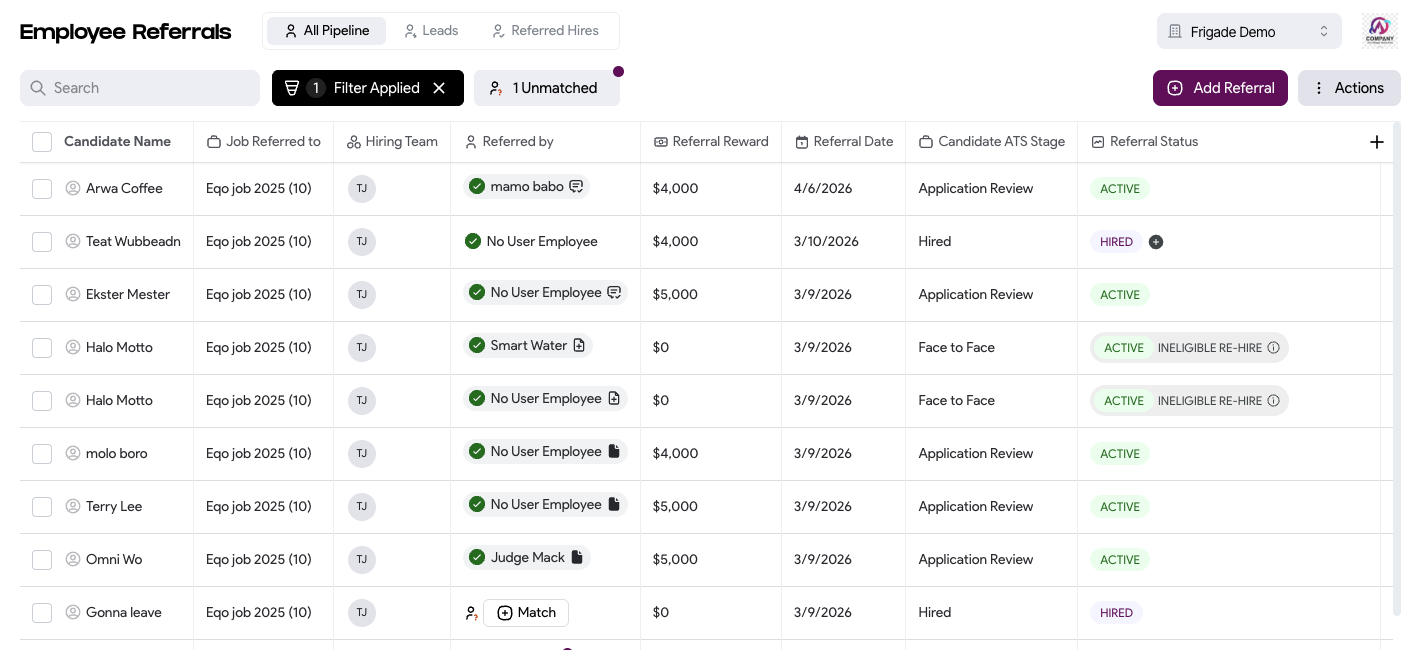Open file icon in molo boro's referrer chip
The width and height of the screenshot is (1406, 650).
pos(614,451)
